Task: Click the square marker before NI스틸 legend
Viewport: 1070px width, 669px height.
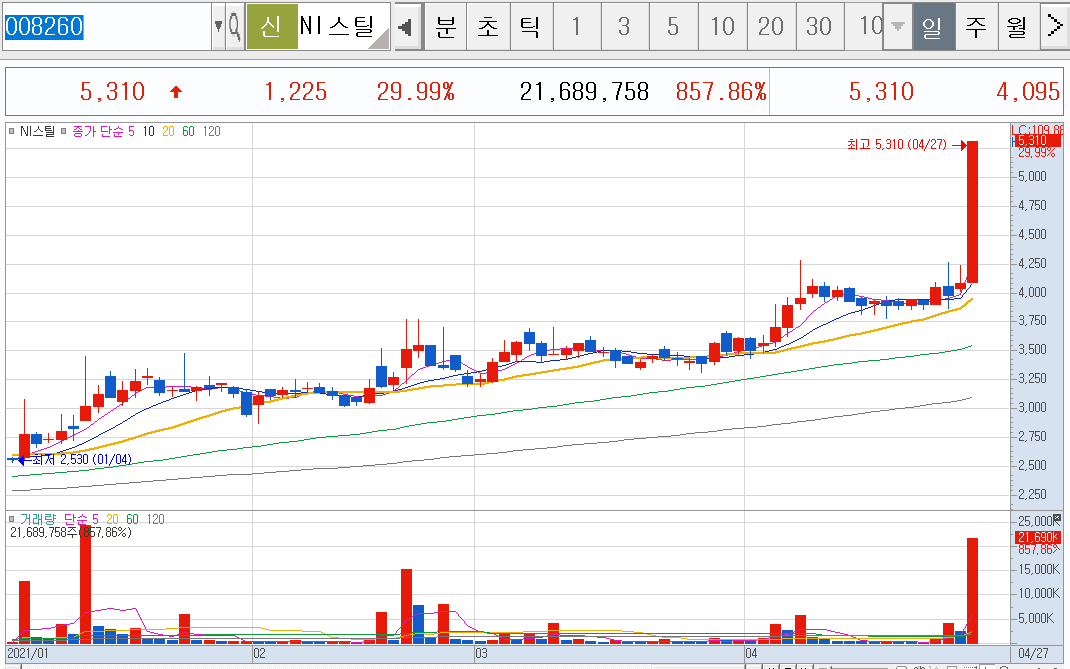Action: click(x=12, y=131)
